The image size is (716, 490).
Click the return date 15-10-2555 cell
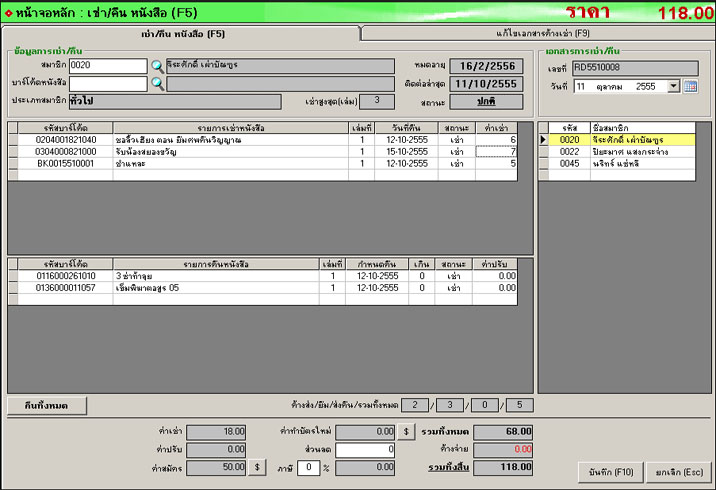click(x=406, y=152)
